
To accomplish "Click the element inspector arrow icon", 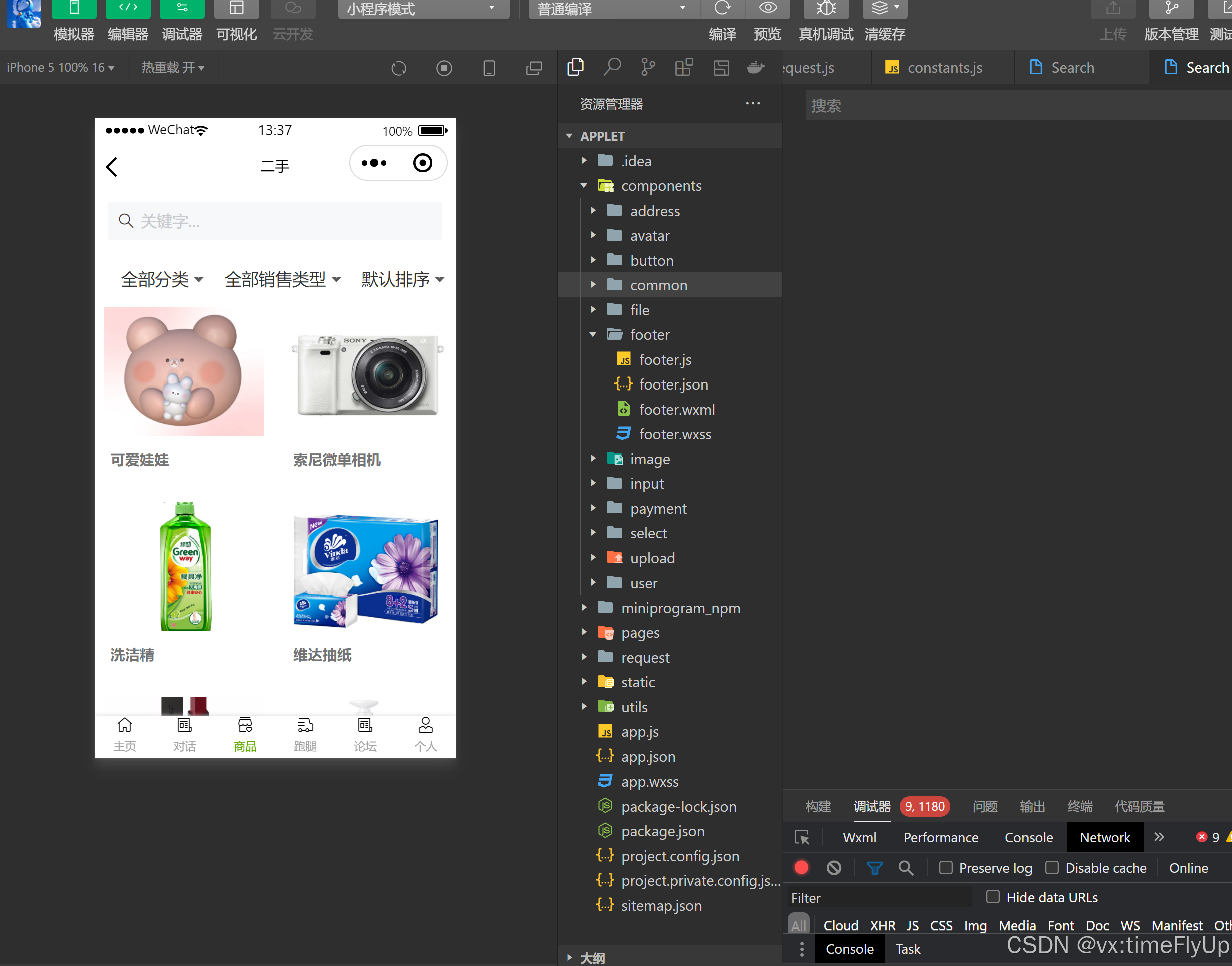I will [x=802, y=837].
